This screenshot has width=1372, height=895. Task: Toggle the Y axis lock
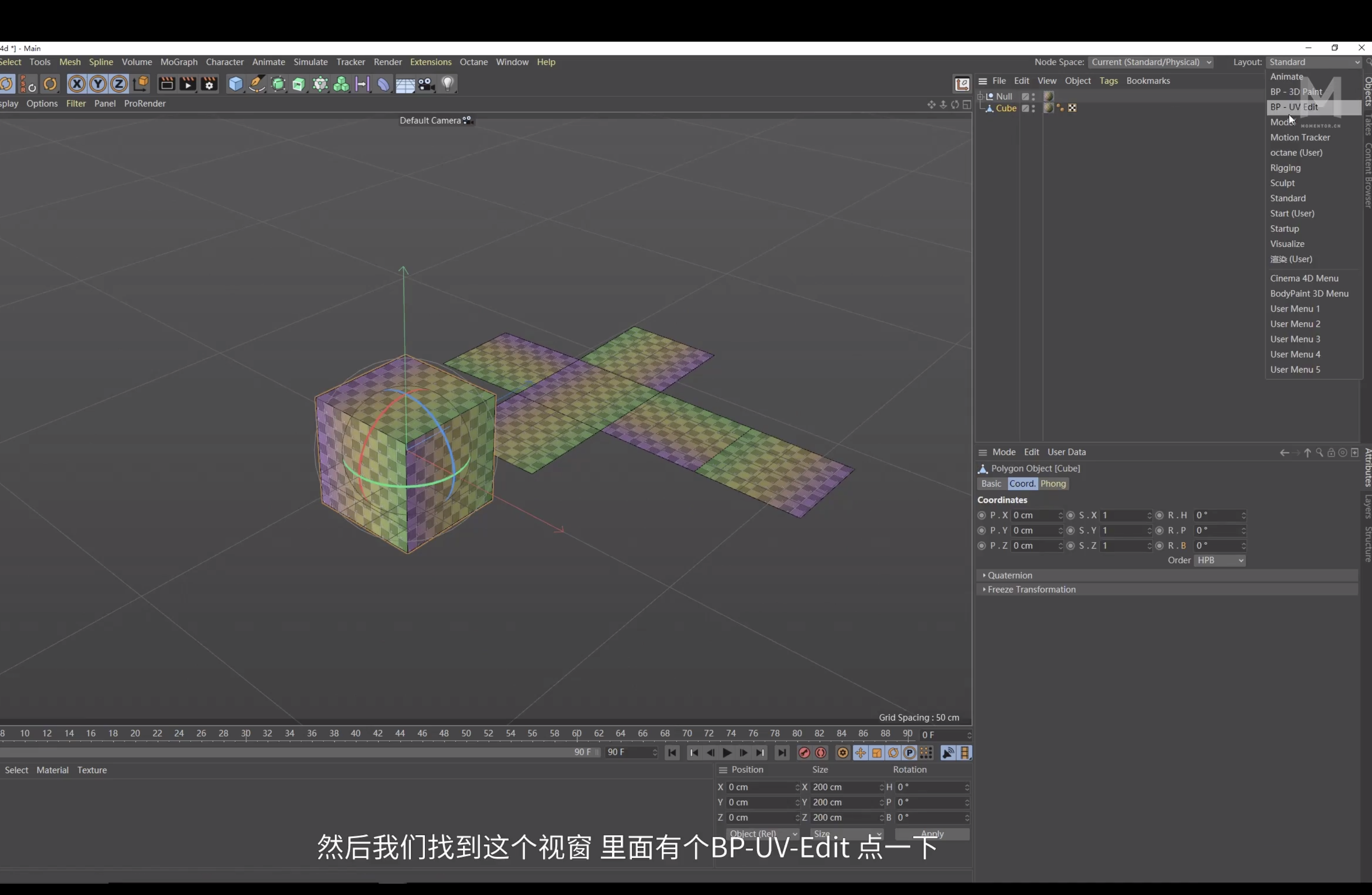pyautogui.click(x=98, y=84)
